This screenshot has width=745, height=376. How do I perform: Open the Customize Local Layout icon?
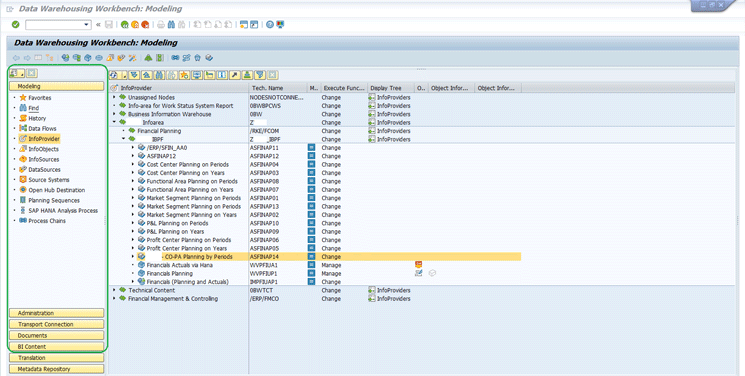point(280,25)
